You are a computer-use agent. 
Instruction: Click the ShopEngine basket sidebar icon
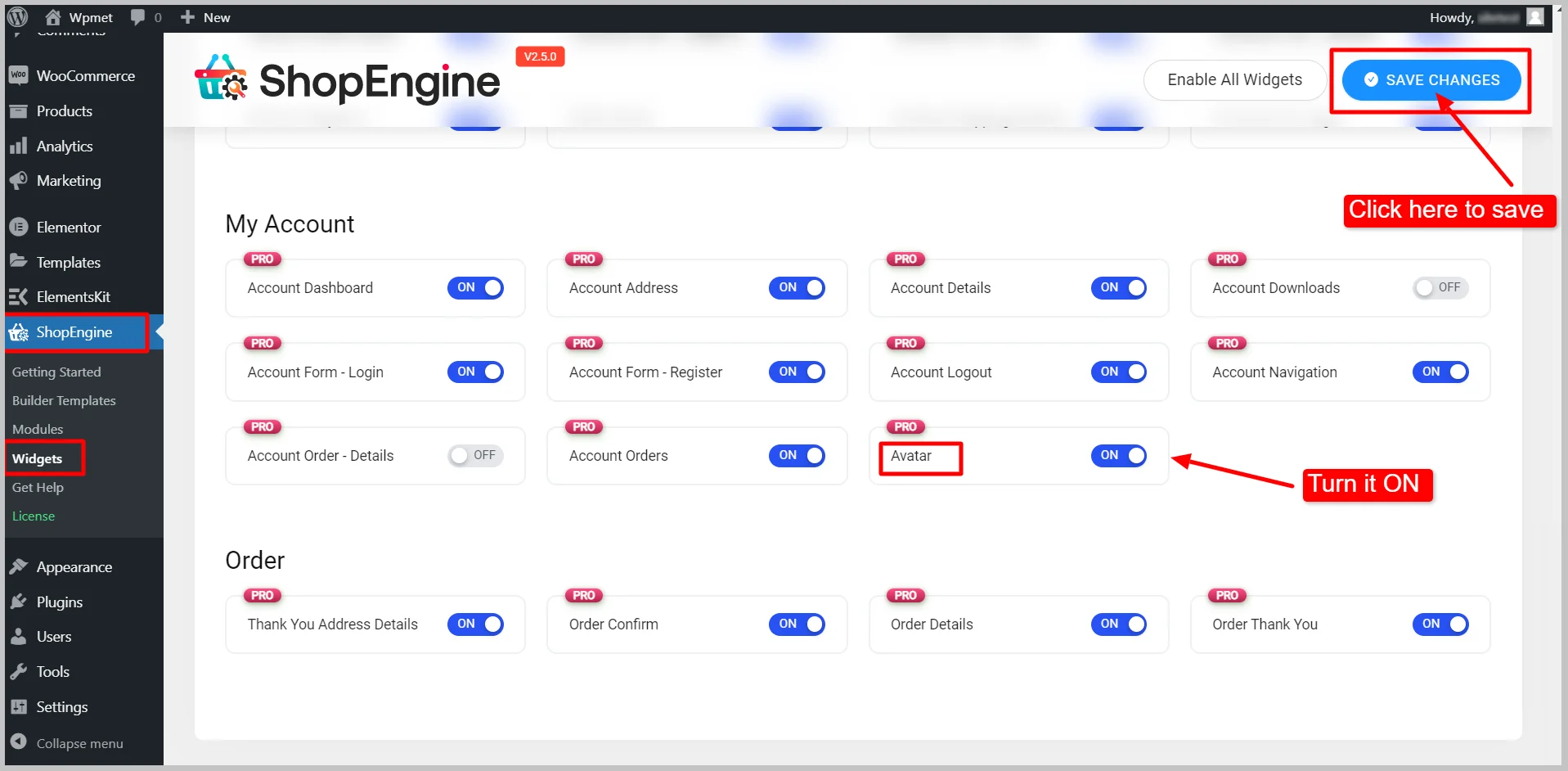coord(19,331)
